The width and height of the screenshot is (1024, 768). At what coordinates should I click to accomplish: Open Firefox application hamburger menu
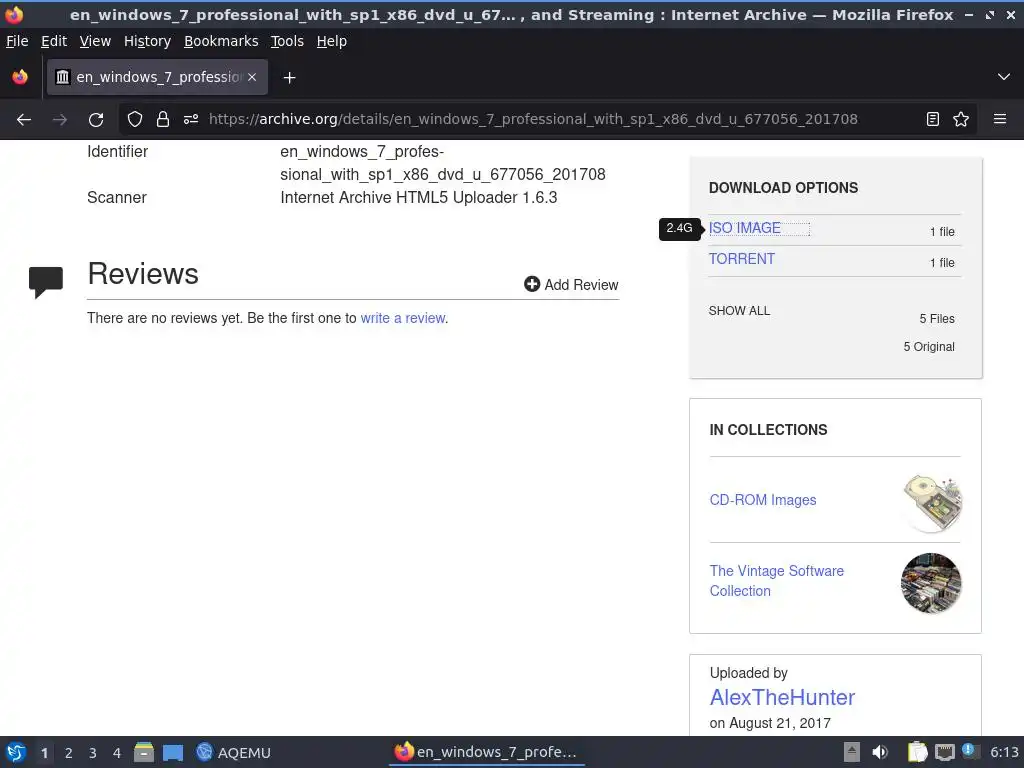(x=1000, y=119)
